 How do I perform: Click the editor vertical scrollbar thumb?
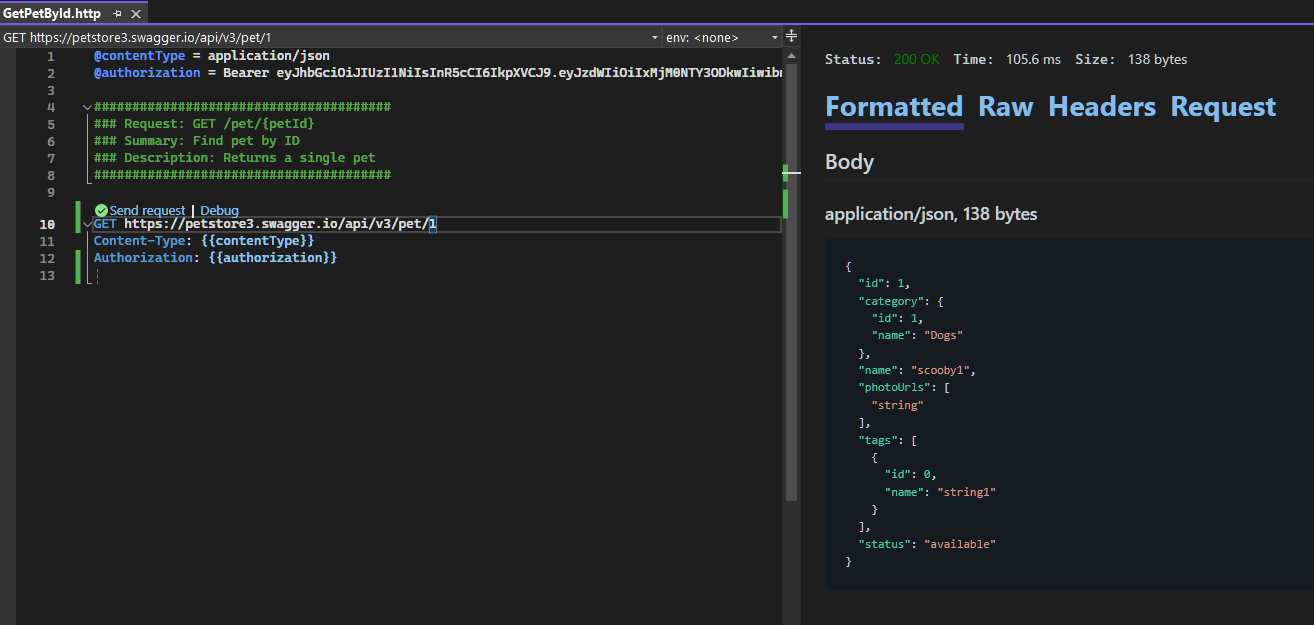tap(791, 280)
